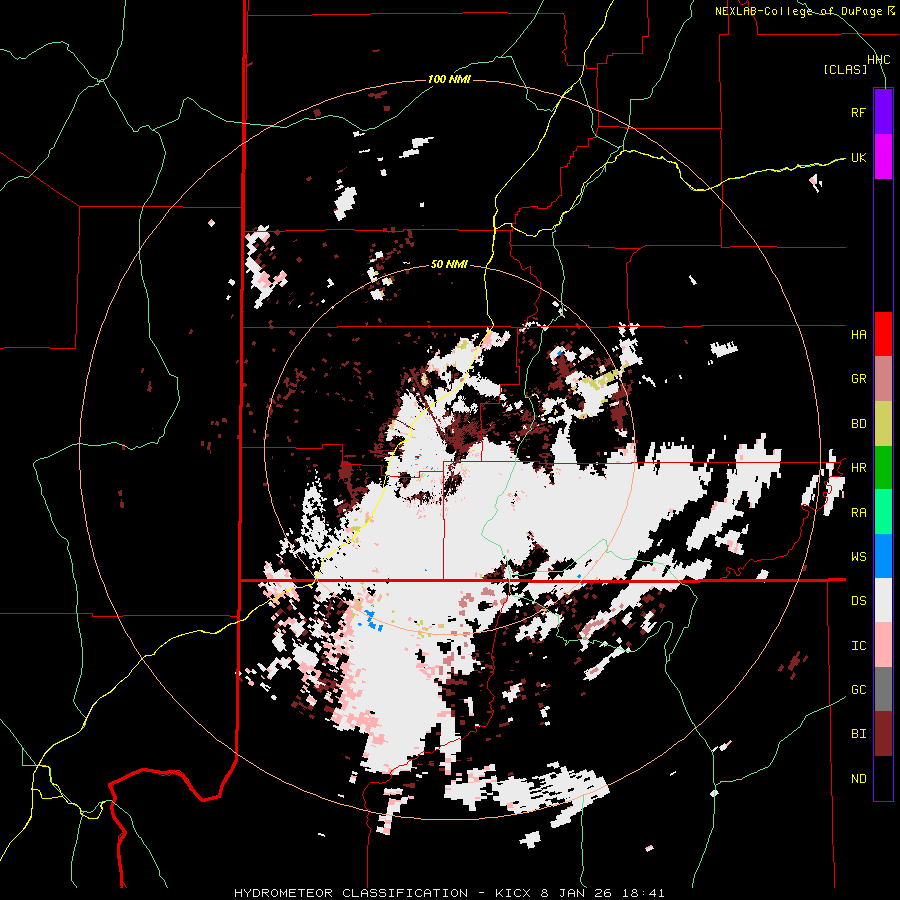This screenshot has height=900, width=900.
Task: Click the 100 NMI range ring label
Action: (x=449, y=79)
